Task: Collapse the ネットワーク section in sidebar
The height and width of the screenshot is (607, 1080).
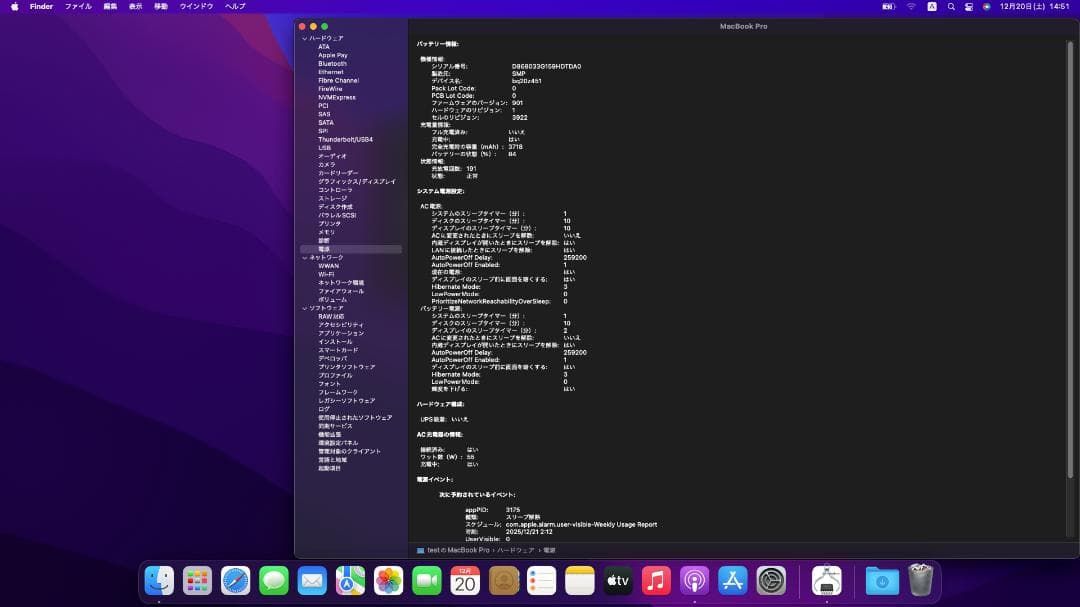Action: pyautogui.click(x=304, y=256)
